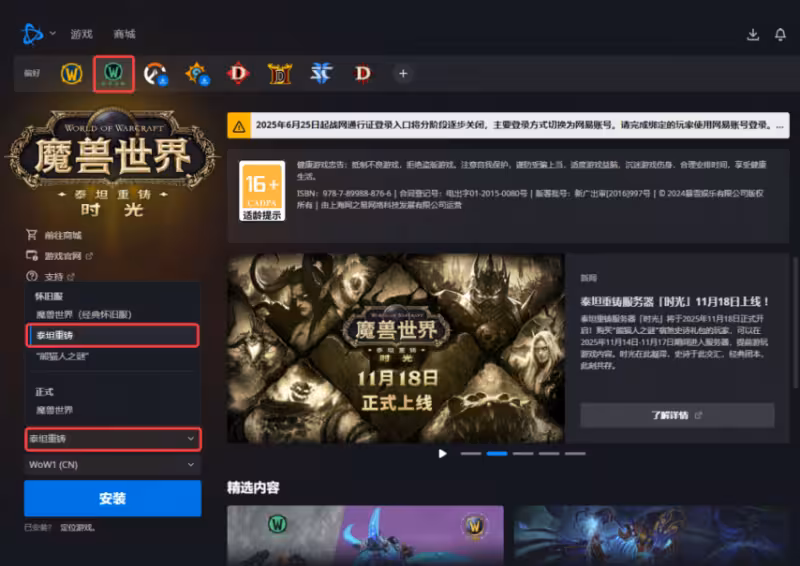Choose 魔兽世界 under 正式 section

112,410
